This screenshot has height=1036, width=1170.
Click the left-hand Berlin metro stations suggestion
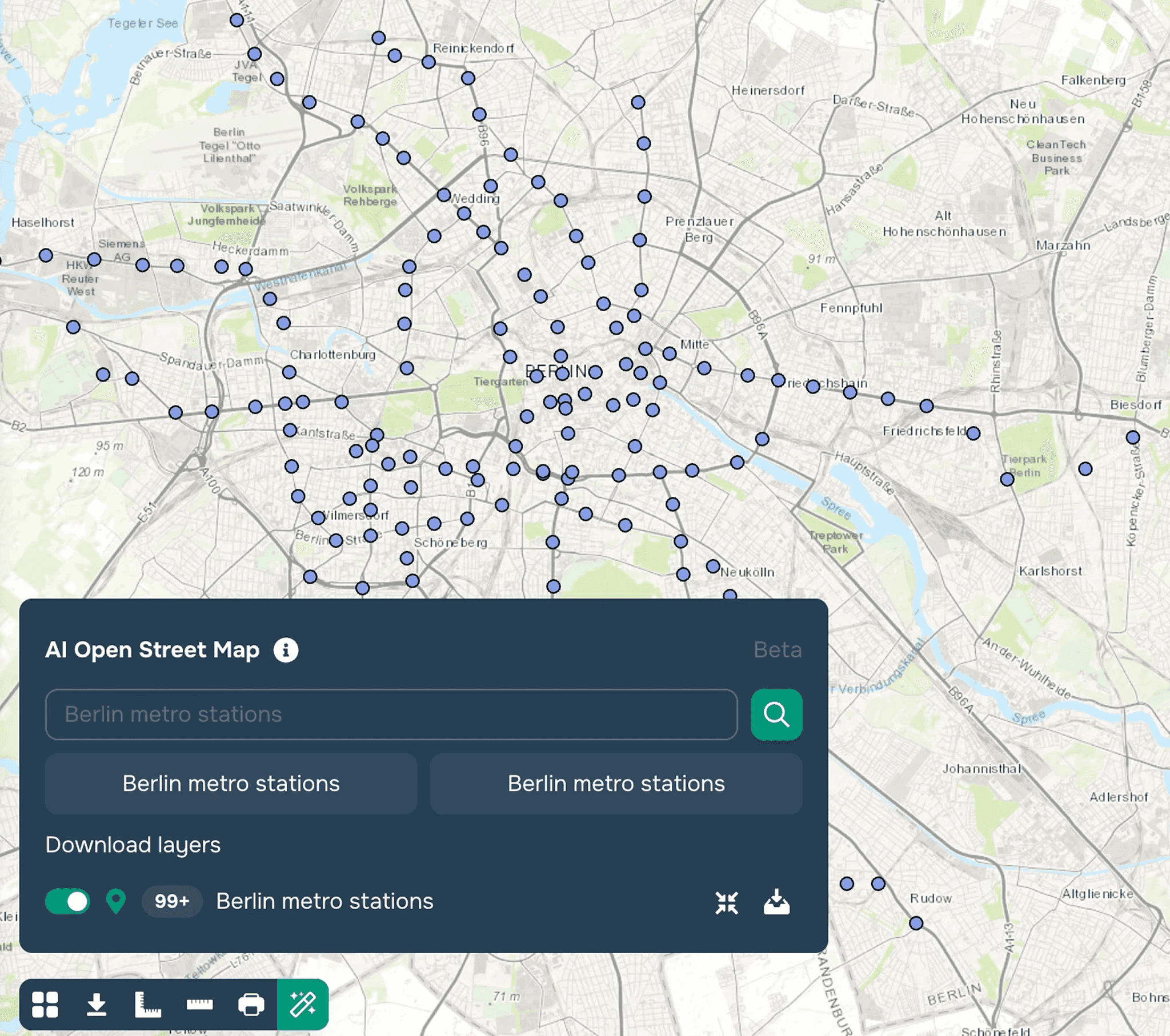[231, 784]
